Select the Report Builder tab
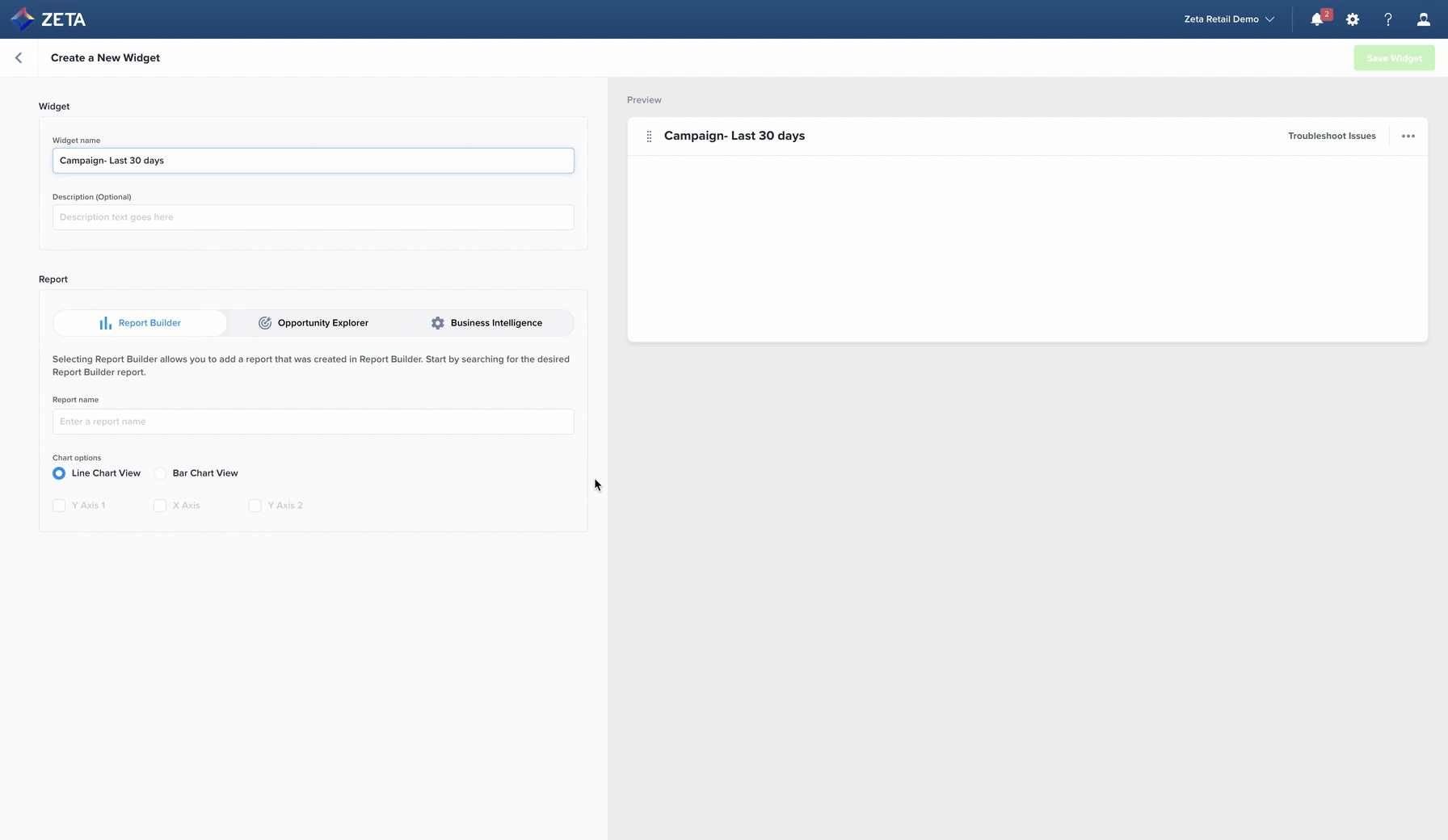Image resolution: width=1448 pixels, height=840 pixels. click(140, 323)
